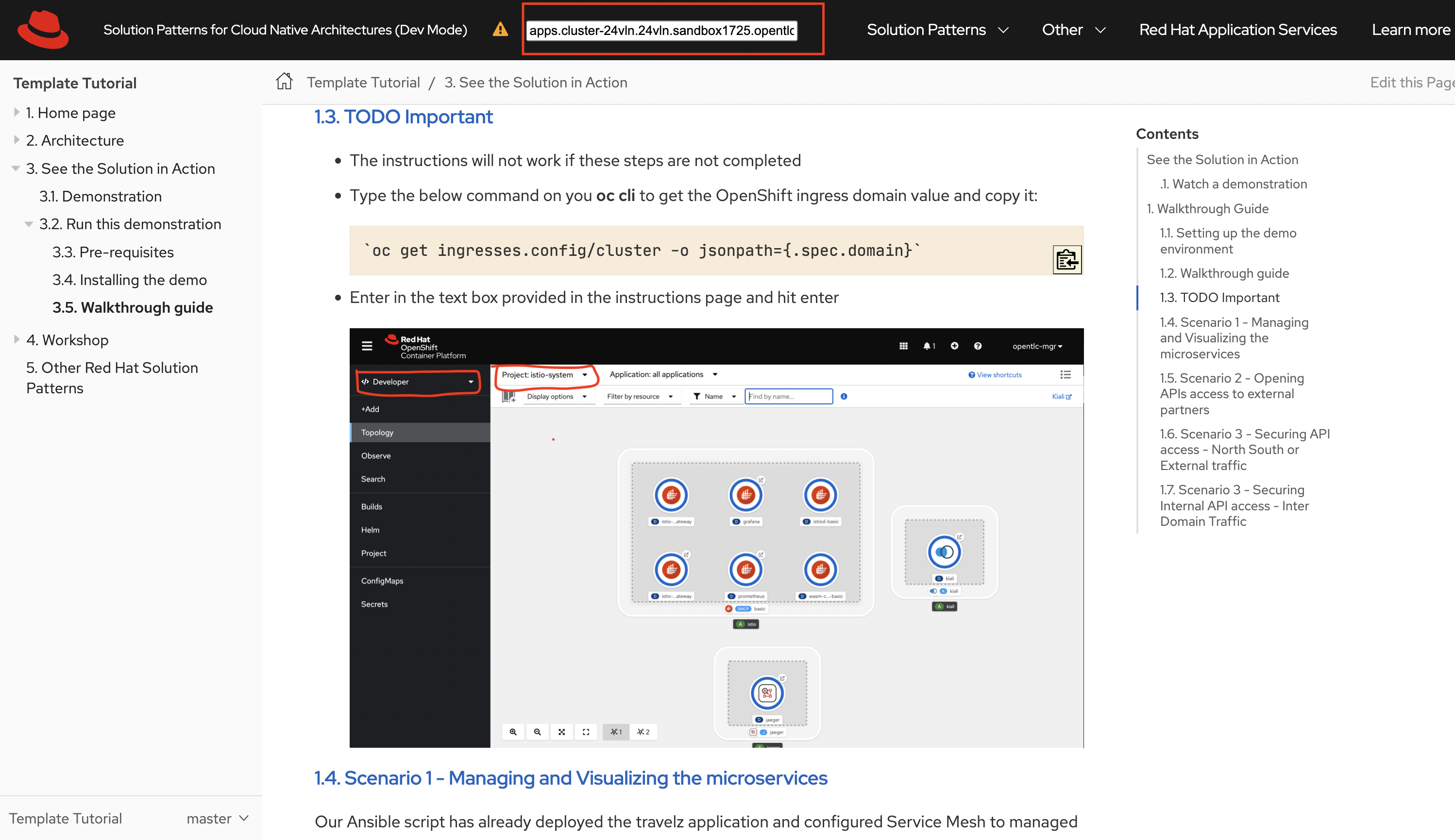
Task: Jump to 1.3. TODO Important in Contents
Action: pos(1219,297)
